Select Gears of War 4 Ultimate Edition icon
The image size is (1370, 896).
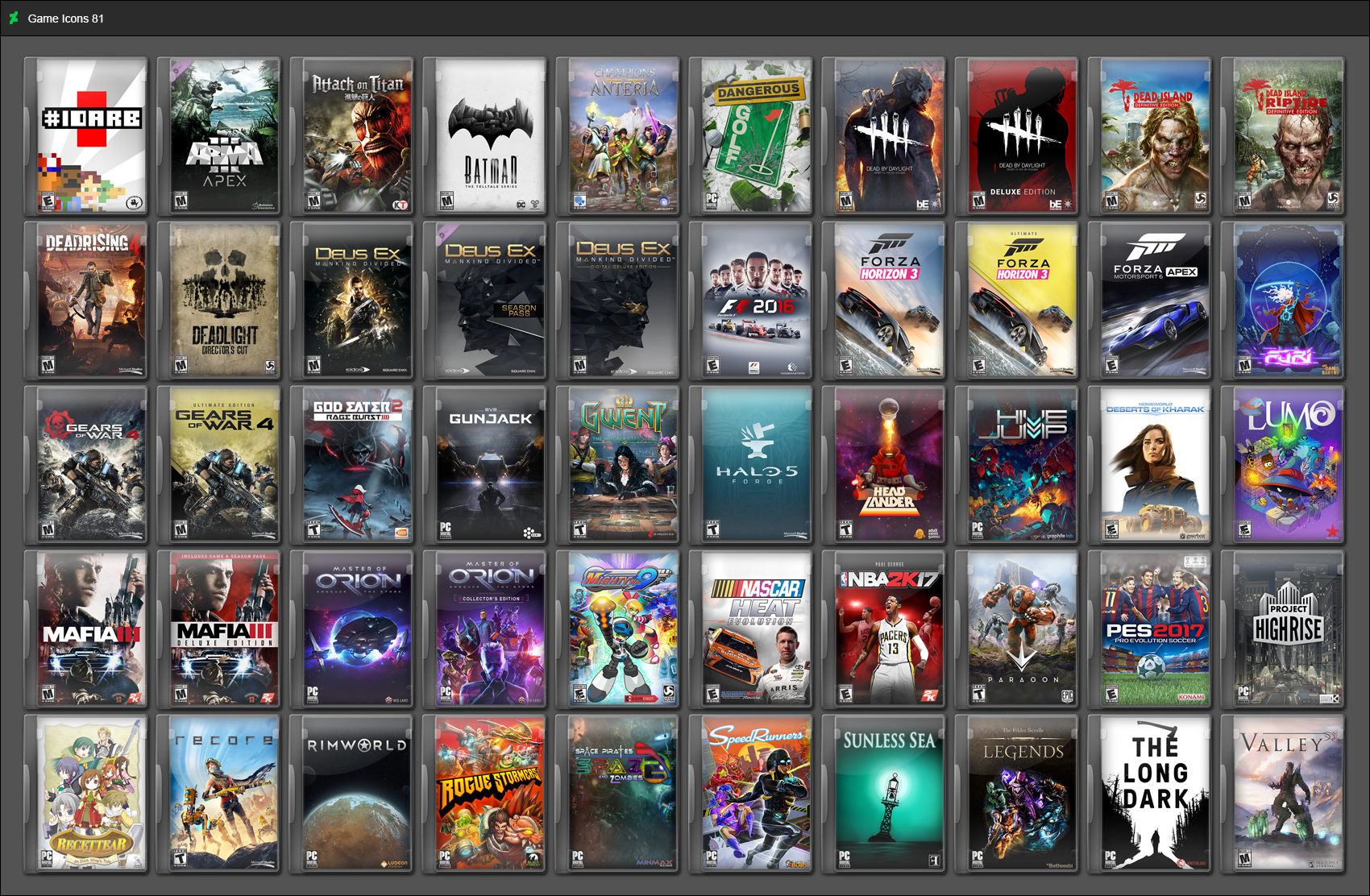pos(219,466)
